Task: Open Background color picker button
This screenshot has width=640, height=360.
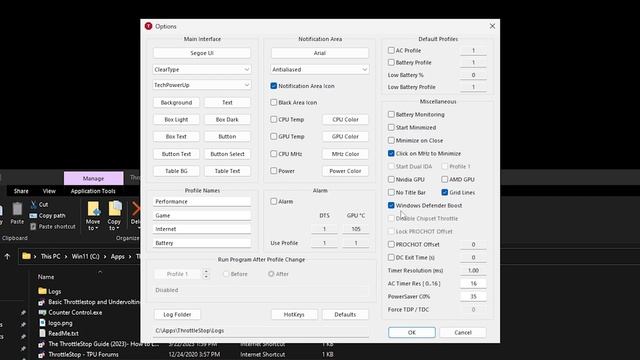Action: pyautogui.click(x=176, y=102)
